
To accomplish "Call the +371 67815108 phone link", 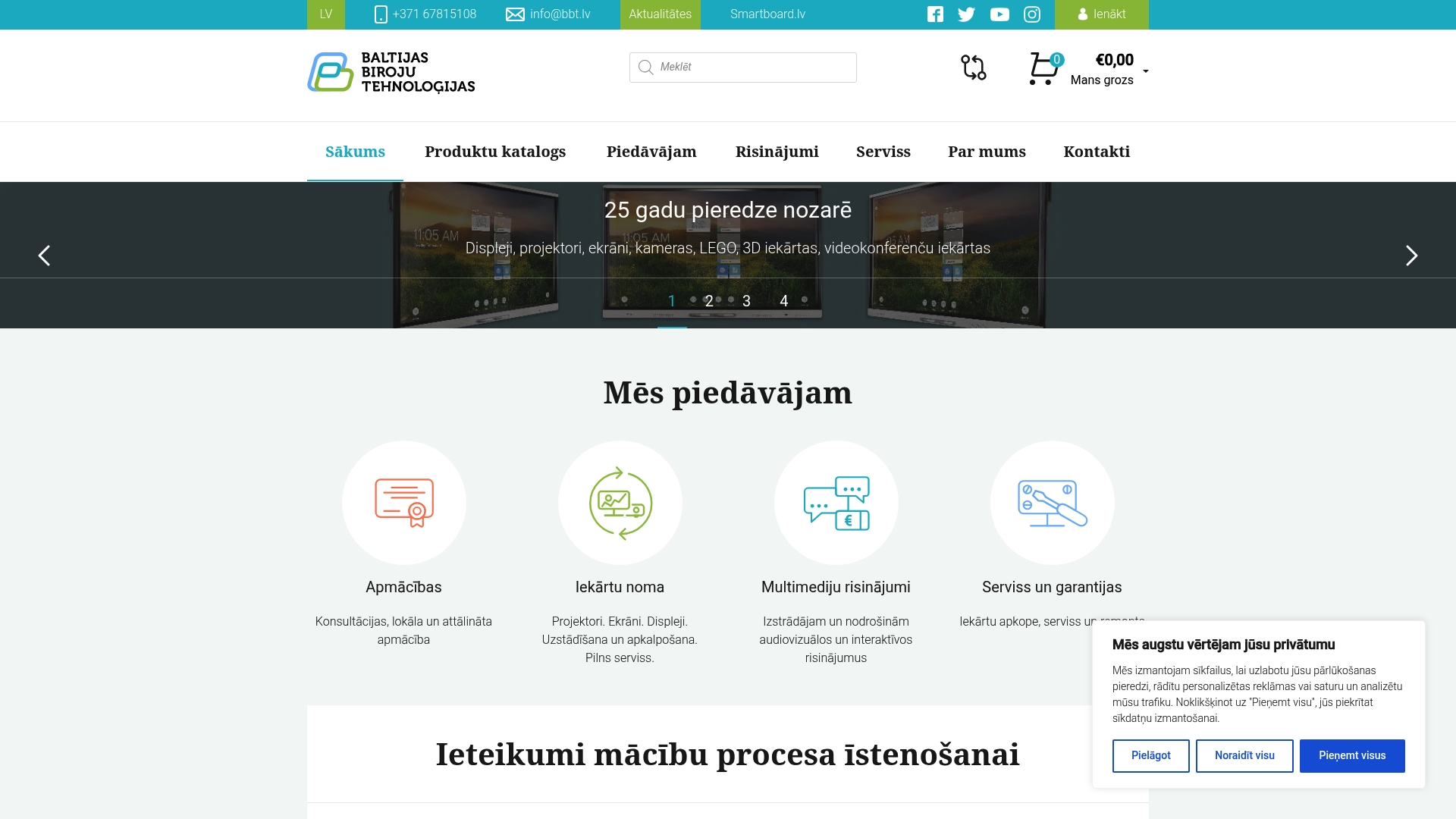I will (x=425, y=14).
